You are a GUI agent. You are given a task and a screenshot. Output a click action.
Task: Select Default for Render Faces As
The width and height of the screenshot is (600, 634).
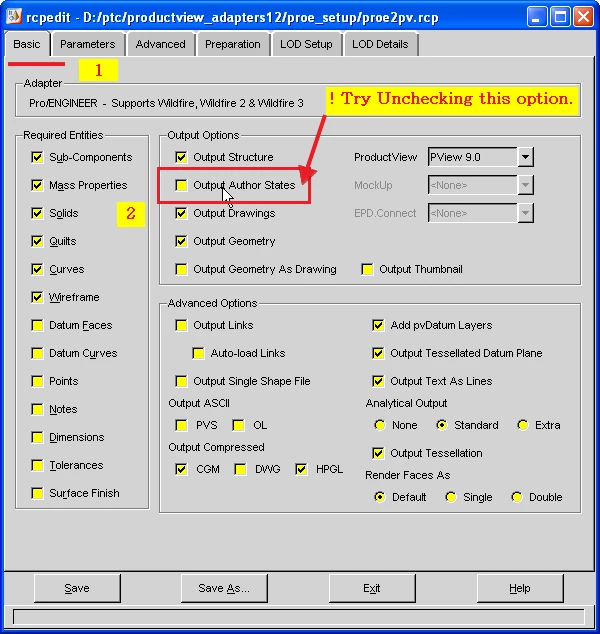[x=380, y=497]
